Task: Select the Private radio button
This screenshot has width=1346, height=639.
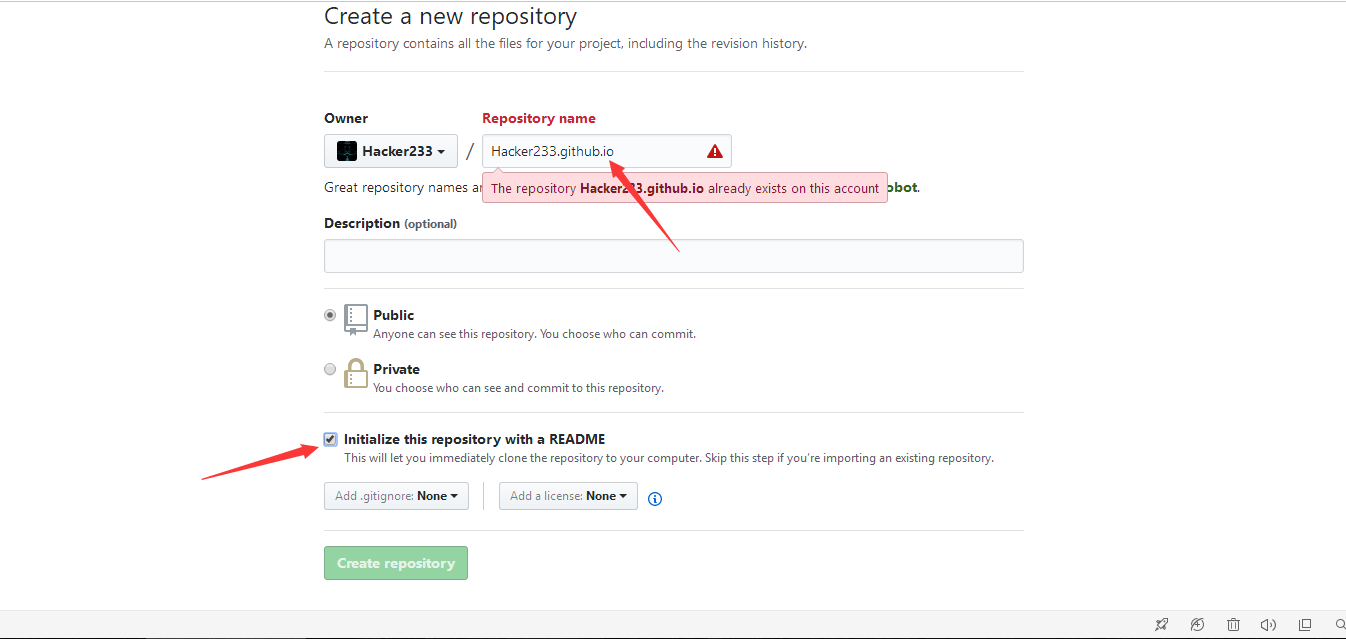Action: [330, 369]
